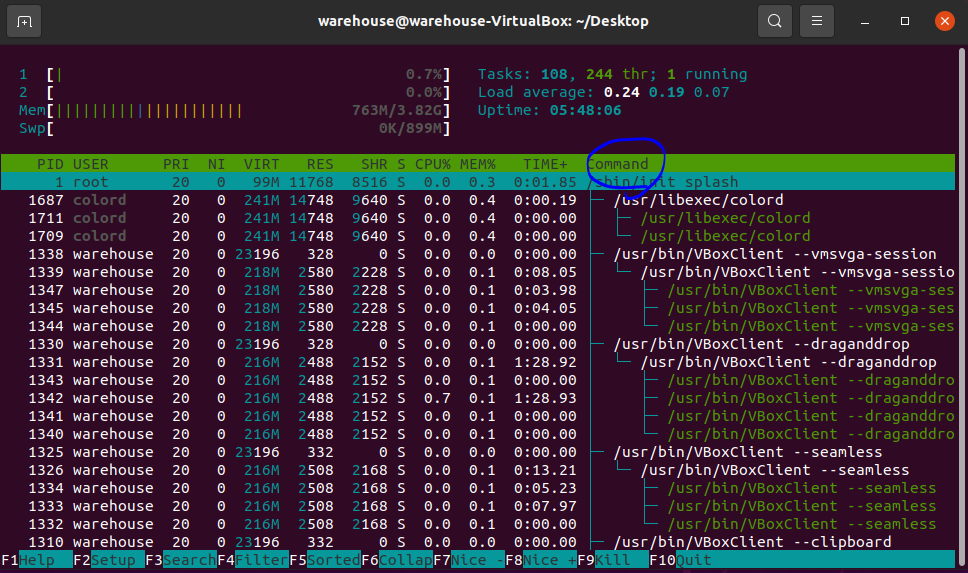Viewport: 968px width, 573px height.
Task: Select process row PID 1343
Action: point(478,380)
